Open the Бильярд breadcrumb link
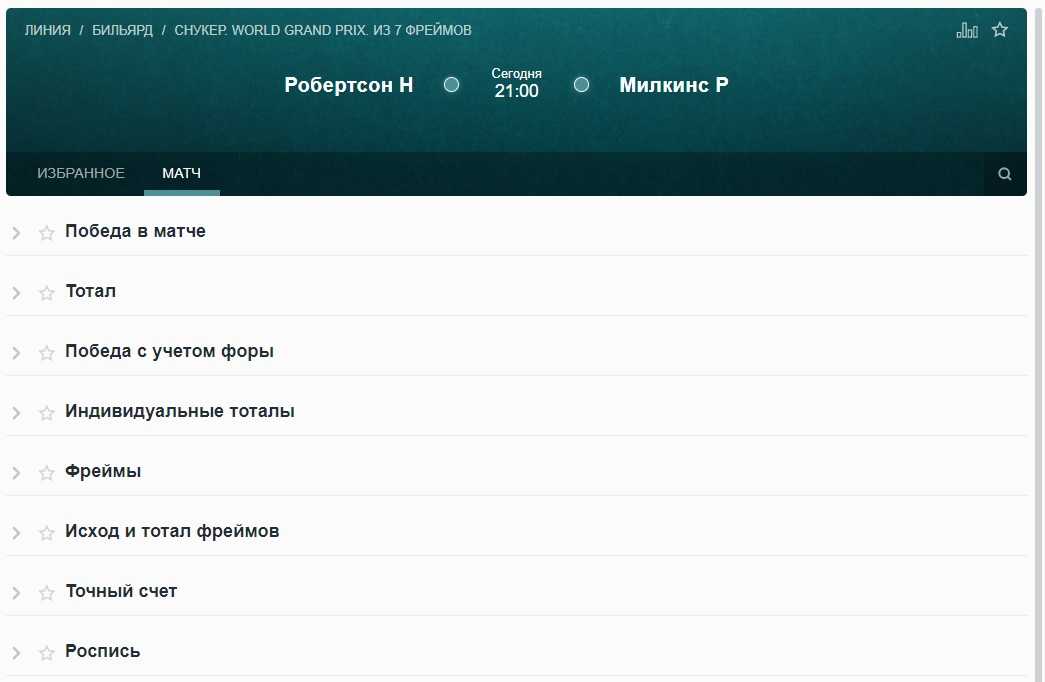1045x682 pixels. click(122, 30)
